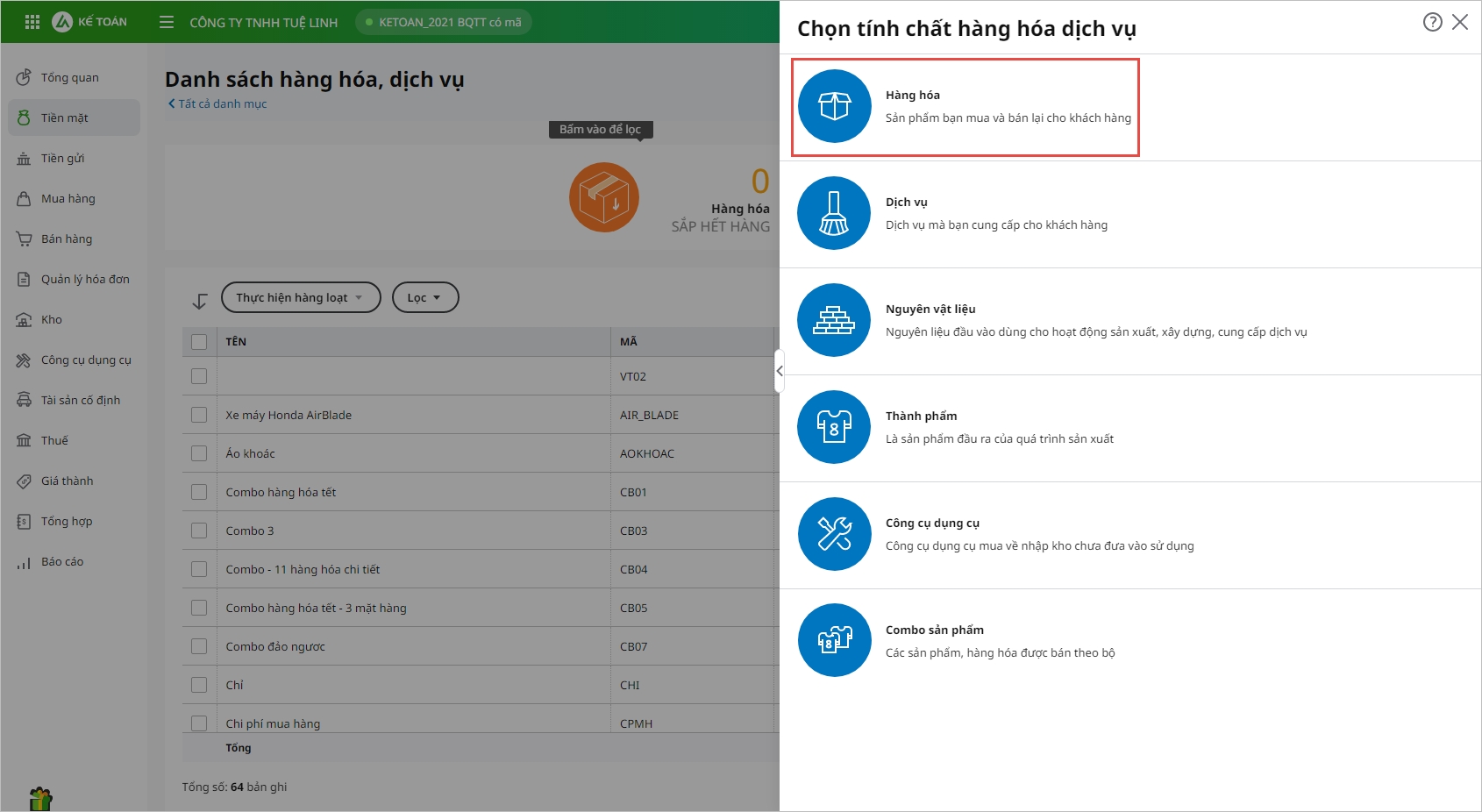Click the Tất cả danh mục link

pyautogui.click(x=218, y=103)
